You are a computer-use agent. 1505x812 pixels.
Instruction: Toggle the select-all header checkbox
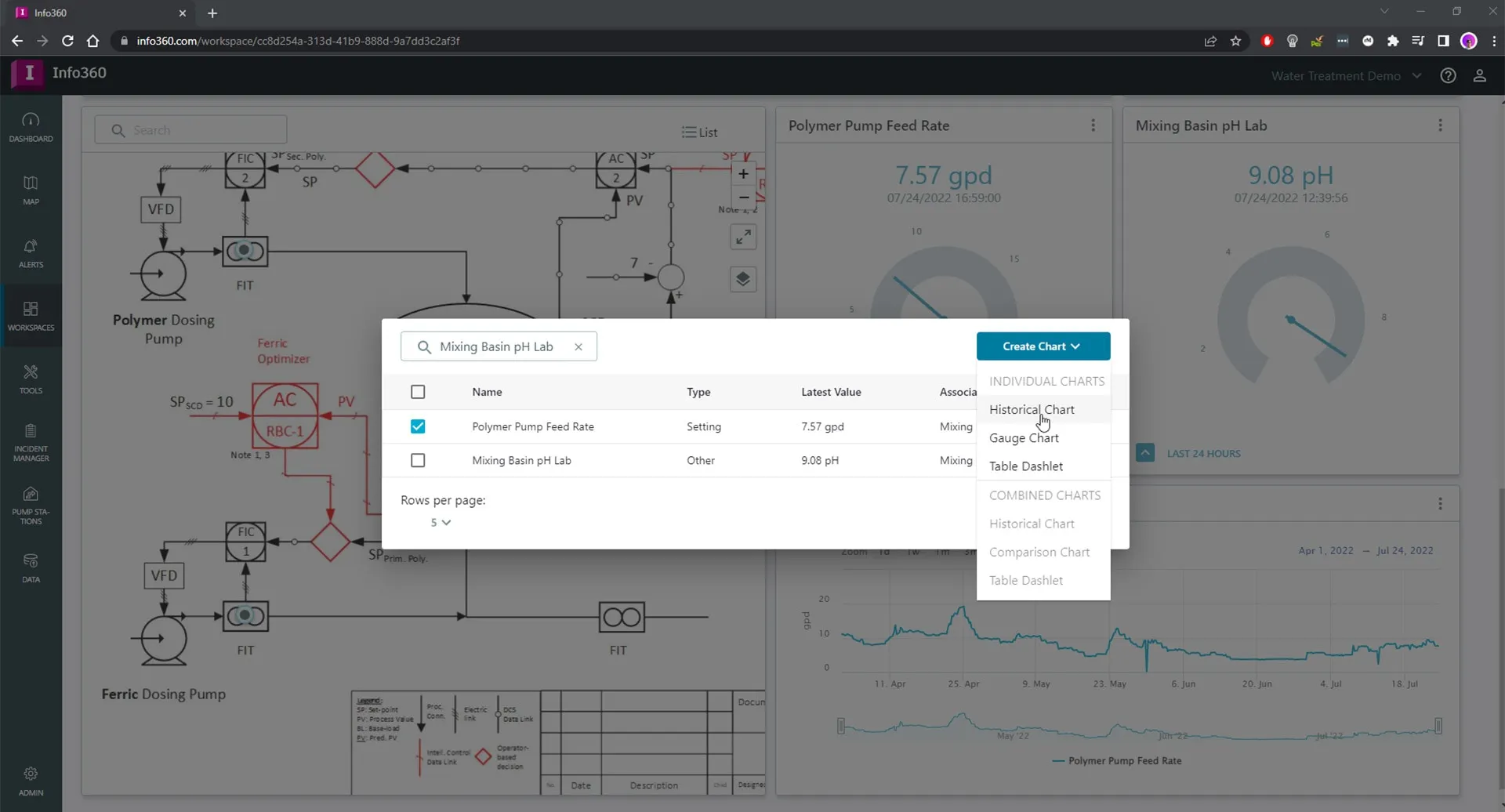coord(418,392)
